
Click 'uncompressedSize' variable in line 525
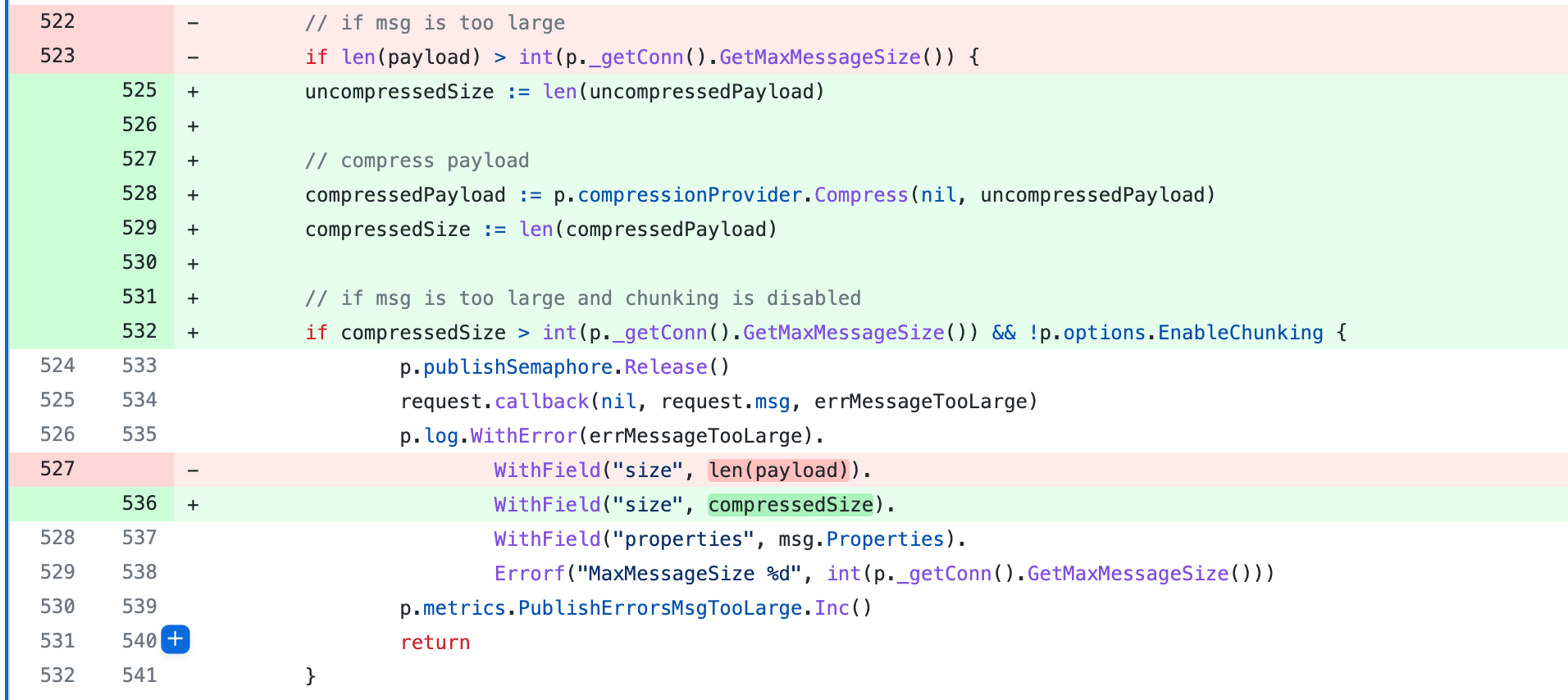[399, 92]
